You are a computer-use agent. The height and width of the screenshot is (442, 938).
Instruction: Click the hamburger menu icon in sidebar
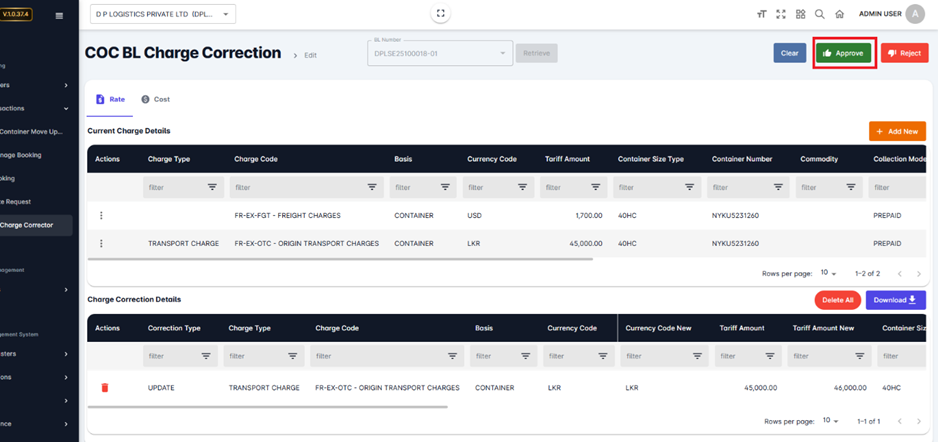pos(59,15)
